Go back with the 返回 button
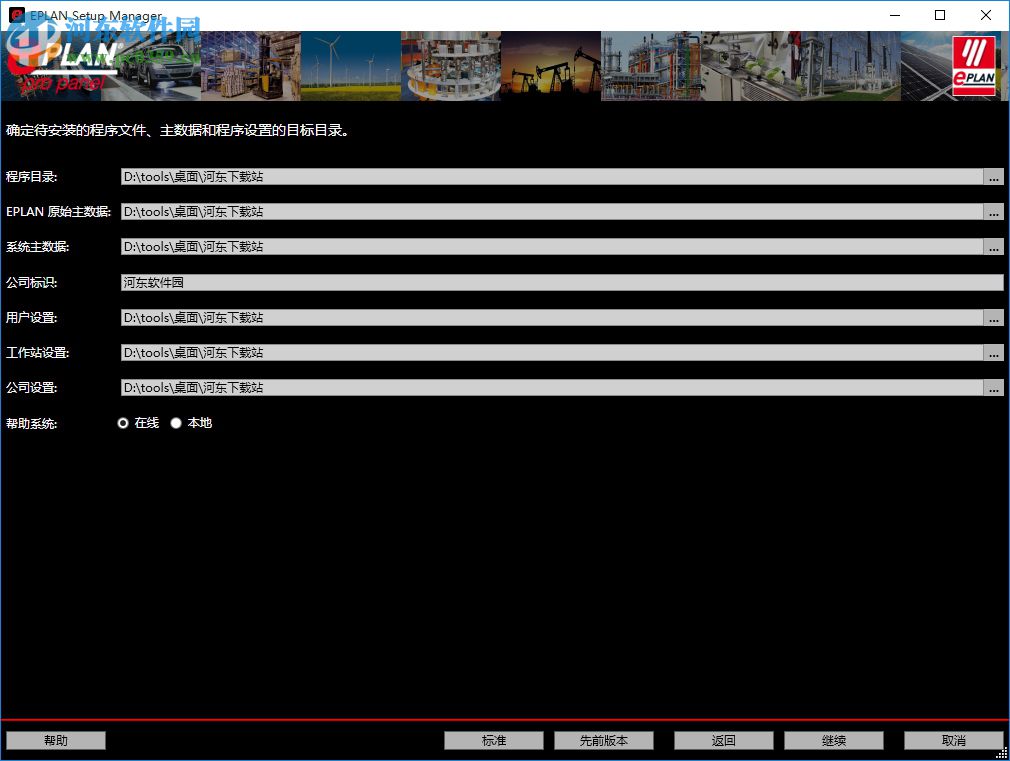1010x761 pixels. [x=723, y=740]
